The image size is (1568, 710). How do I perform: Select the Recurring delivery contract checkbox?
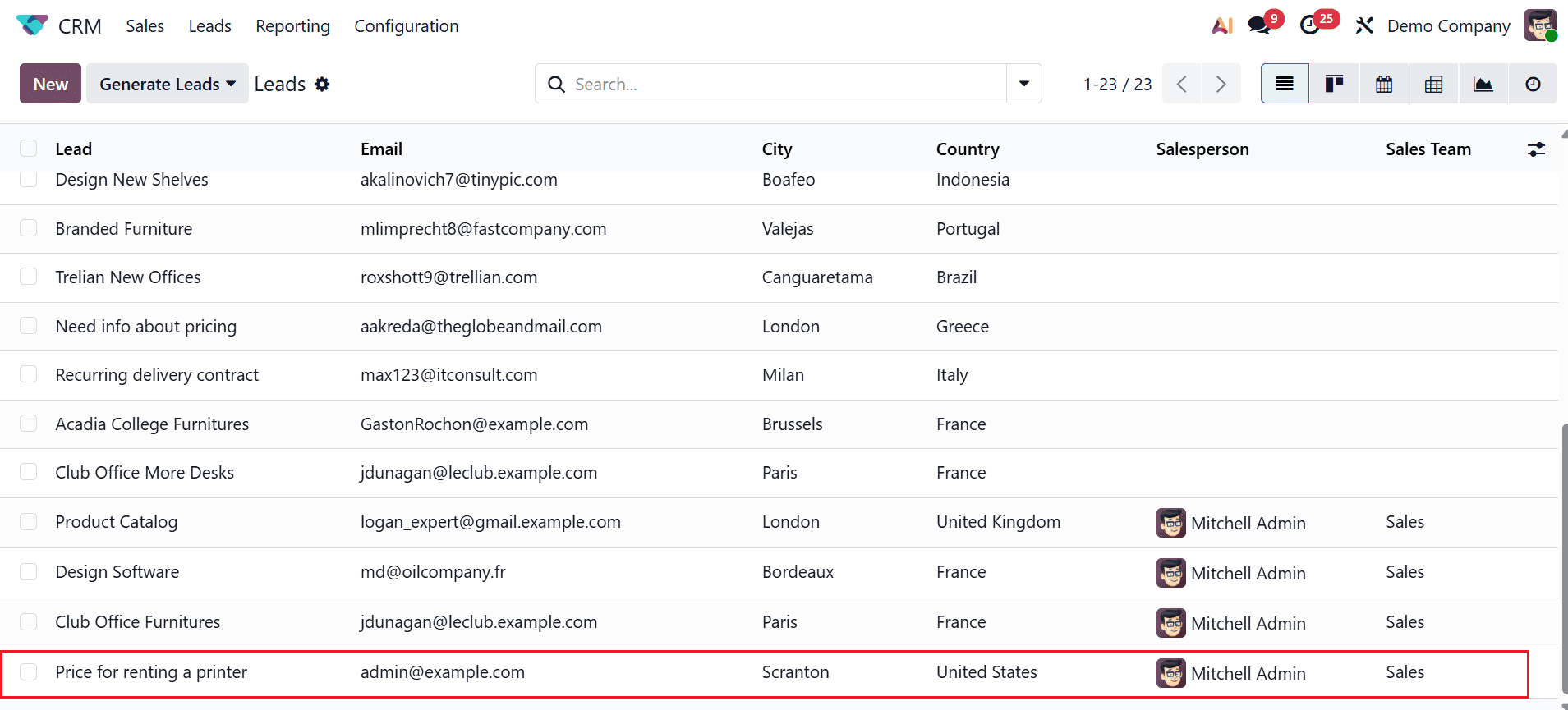tap(29, 374)
